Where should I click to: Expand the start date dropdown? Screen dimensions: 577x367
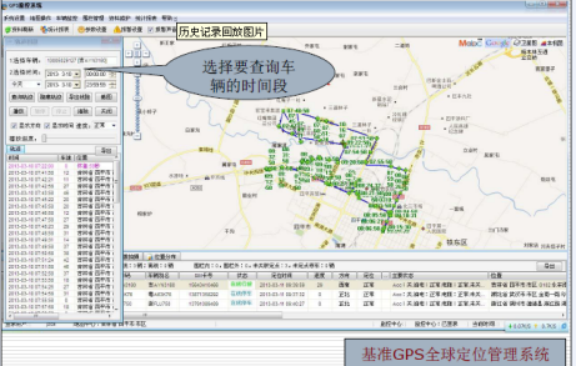77,74
